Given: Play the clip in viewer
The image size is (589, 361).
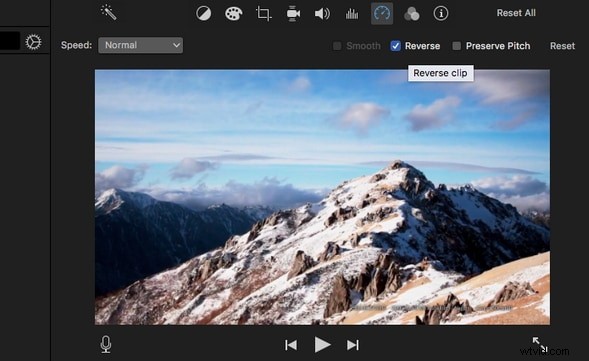Looking at the screenshot, I should pos(322,344).
